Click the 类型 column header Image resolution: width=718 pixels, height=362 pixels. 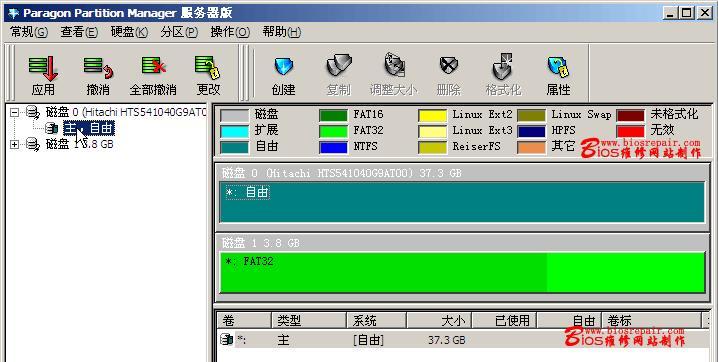coord(309,320)
